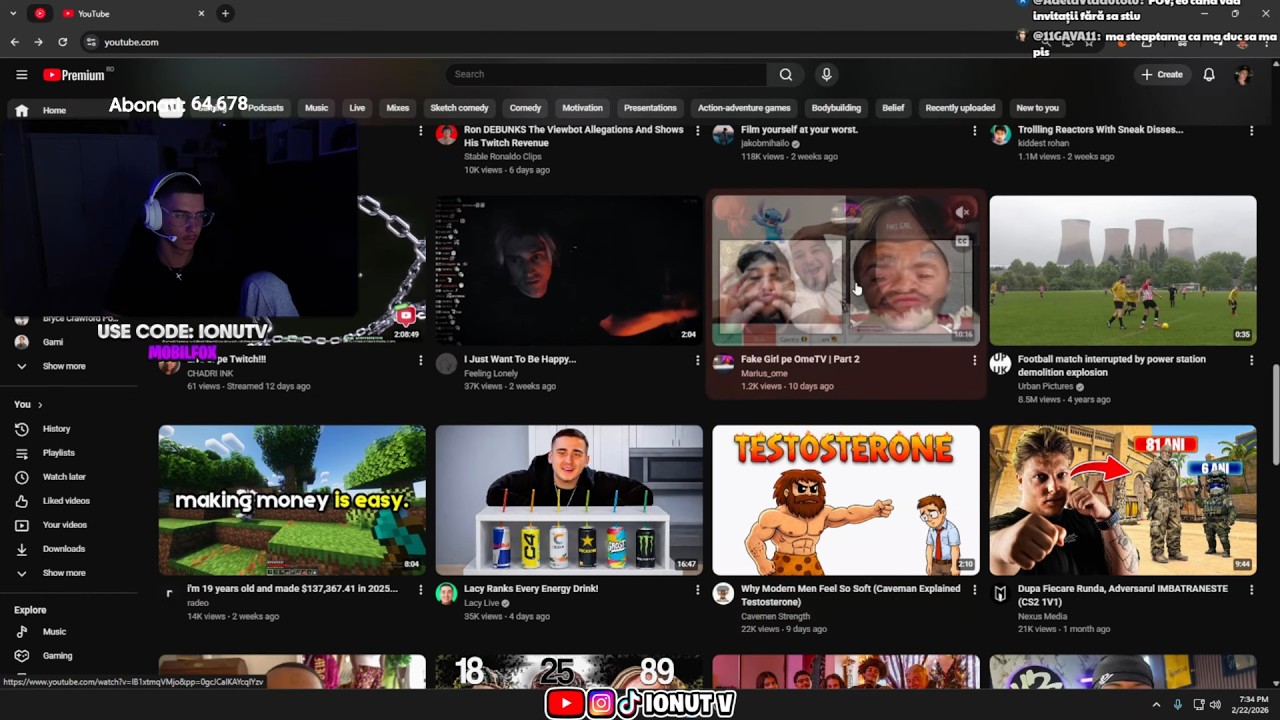Close the YouTube browser tab

click(201, 13)
